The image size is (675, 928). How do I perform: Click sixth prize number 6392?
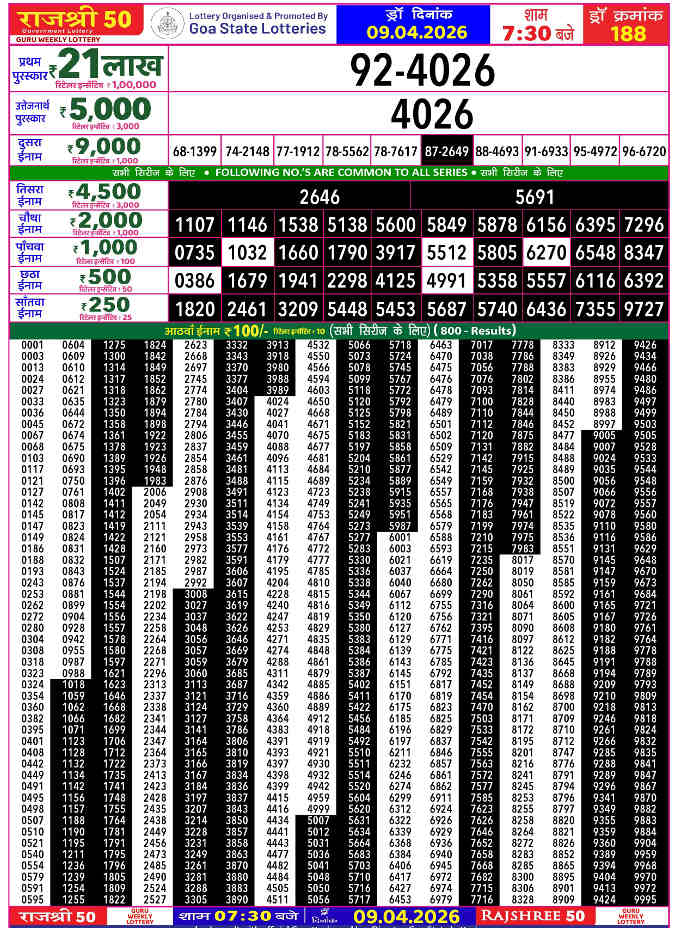tap(644, 281)
